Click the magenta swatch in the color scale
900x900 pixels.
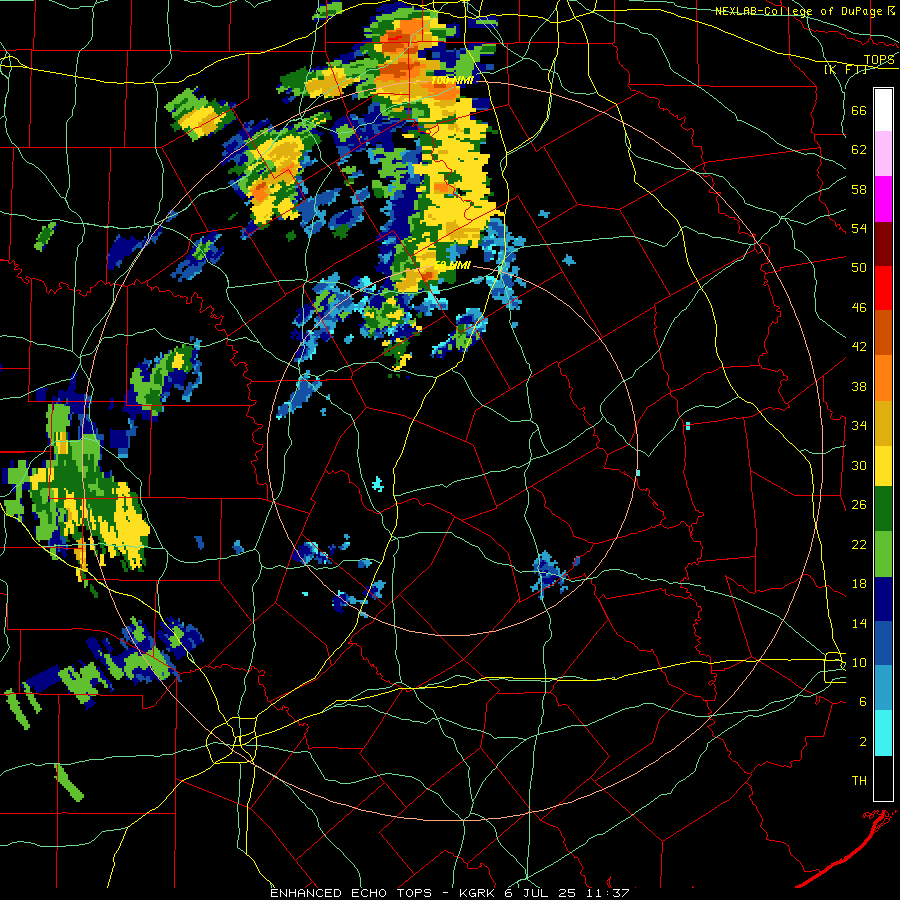click(x=883, y=199)
